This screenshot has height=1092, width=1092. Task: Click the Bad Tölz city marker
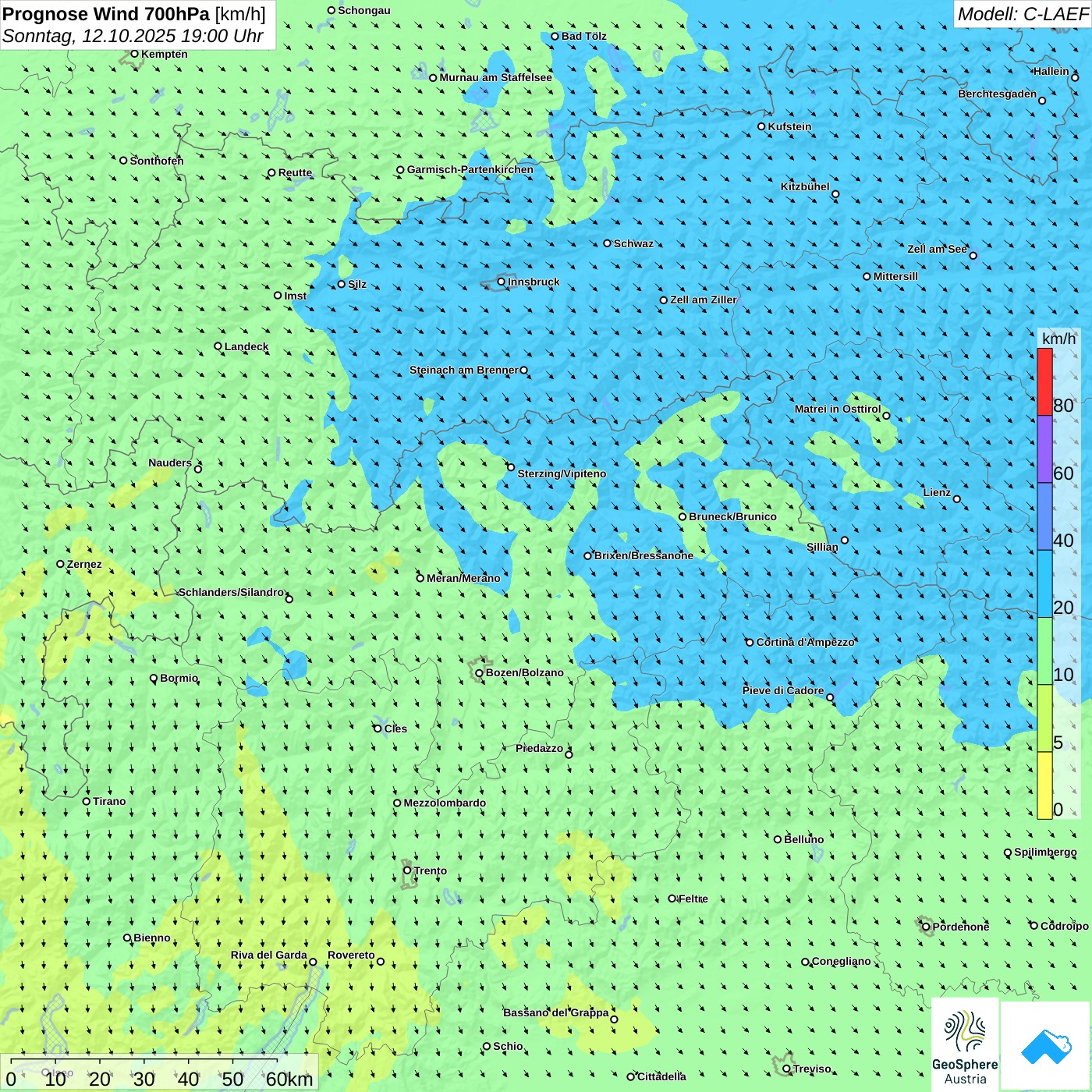tap(555, 37)
